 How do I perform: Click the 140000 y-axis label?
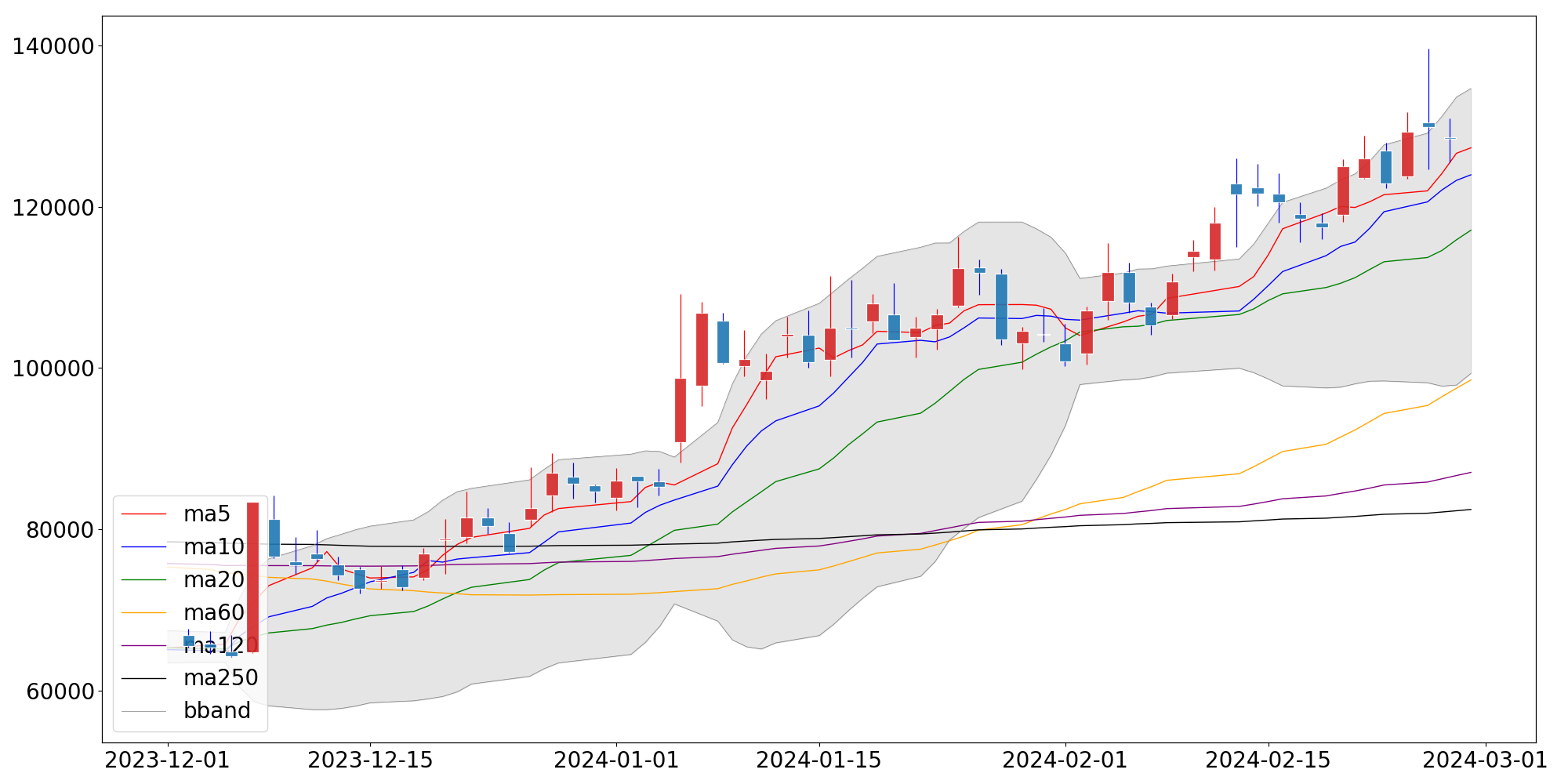(x=54, y=46)
